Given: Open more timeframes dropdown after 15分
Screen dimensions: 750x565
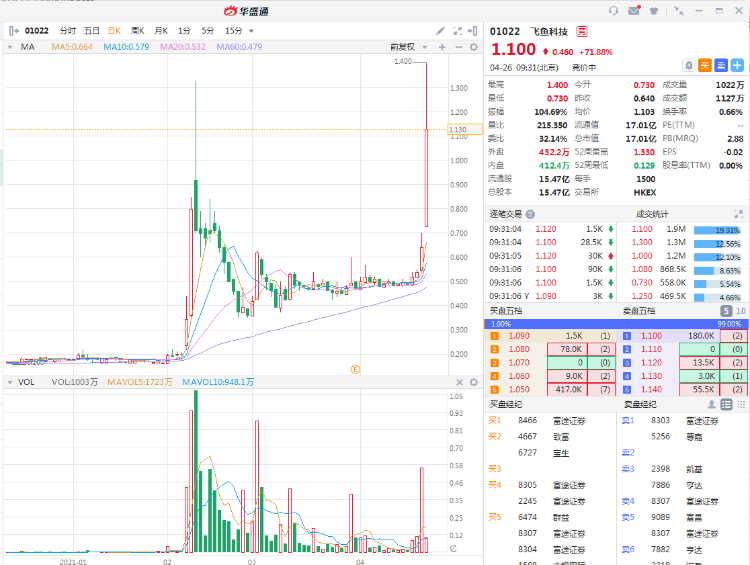Looking at the screenshot, I should tap(251, 32).
